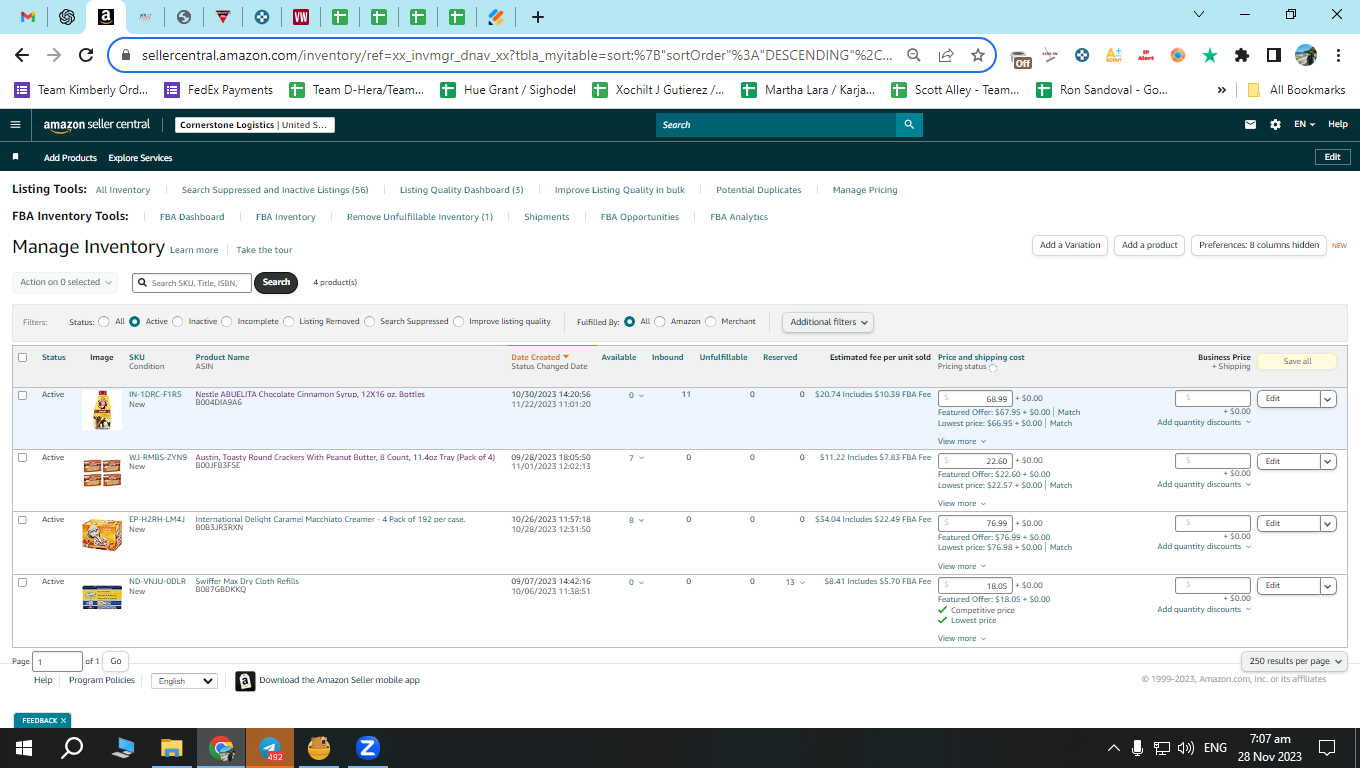Image resolution: width=1360 pixels, height=768 pixels.
Task: Select the Incomplete status filter
Action: [x=227, y=322]
